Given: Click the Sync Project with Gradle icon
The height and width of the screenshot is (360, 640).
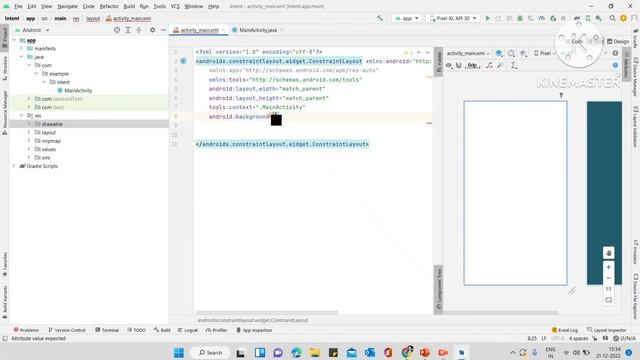Looking at the screenshot, I should [577, 18].
